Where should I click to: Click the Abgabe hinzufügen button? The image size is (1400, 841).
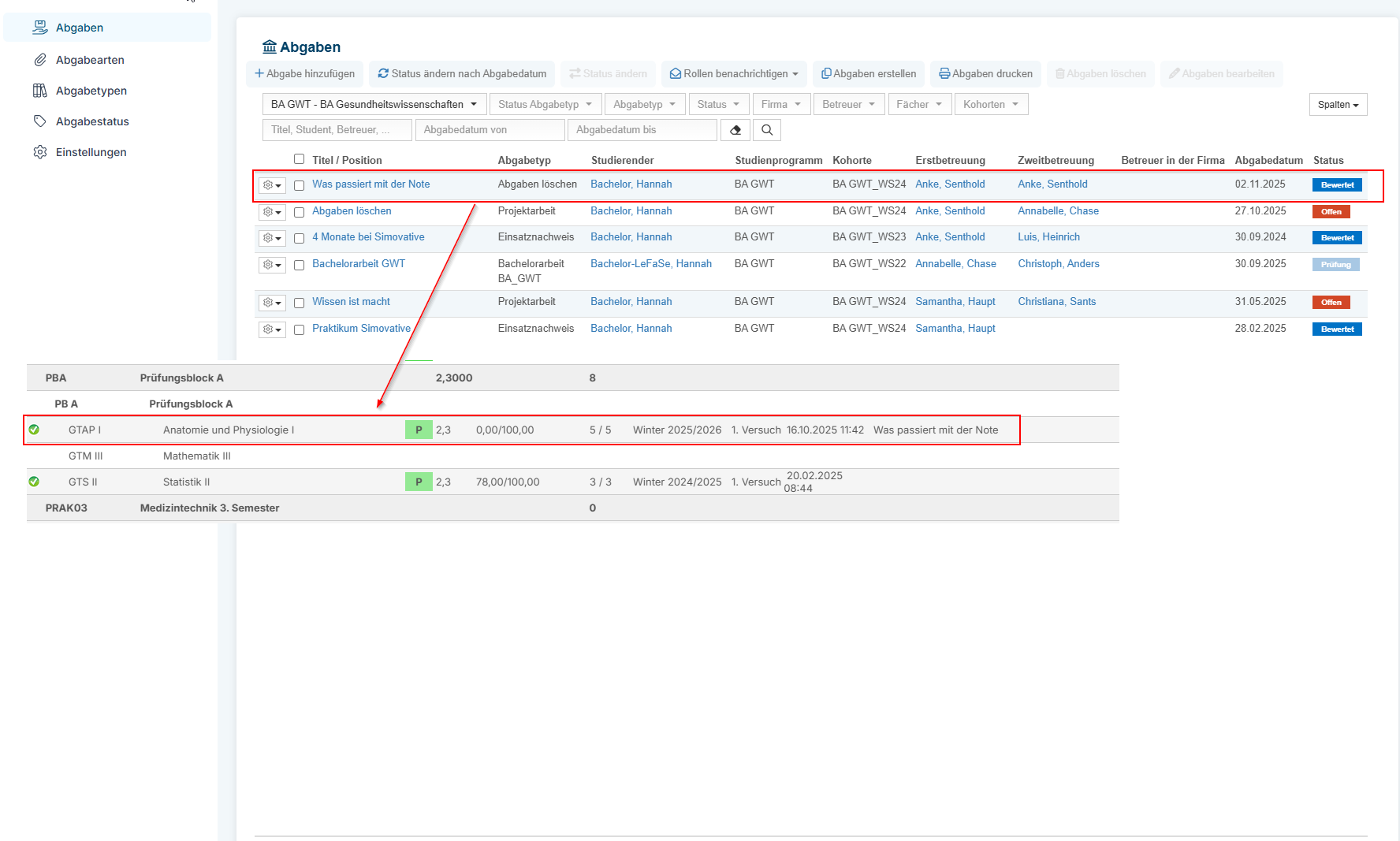click(x=305, y=74)
